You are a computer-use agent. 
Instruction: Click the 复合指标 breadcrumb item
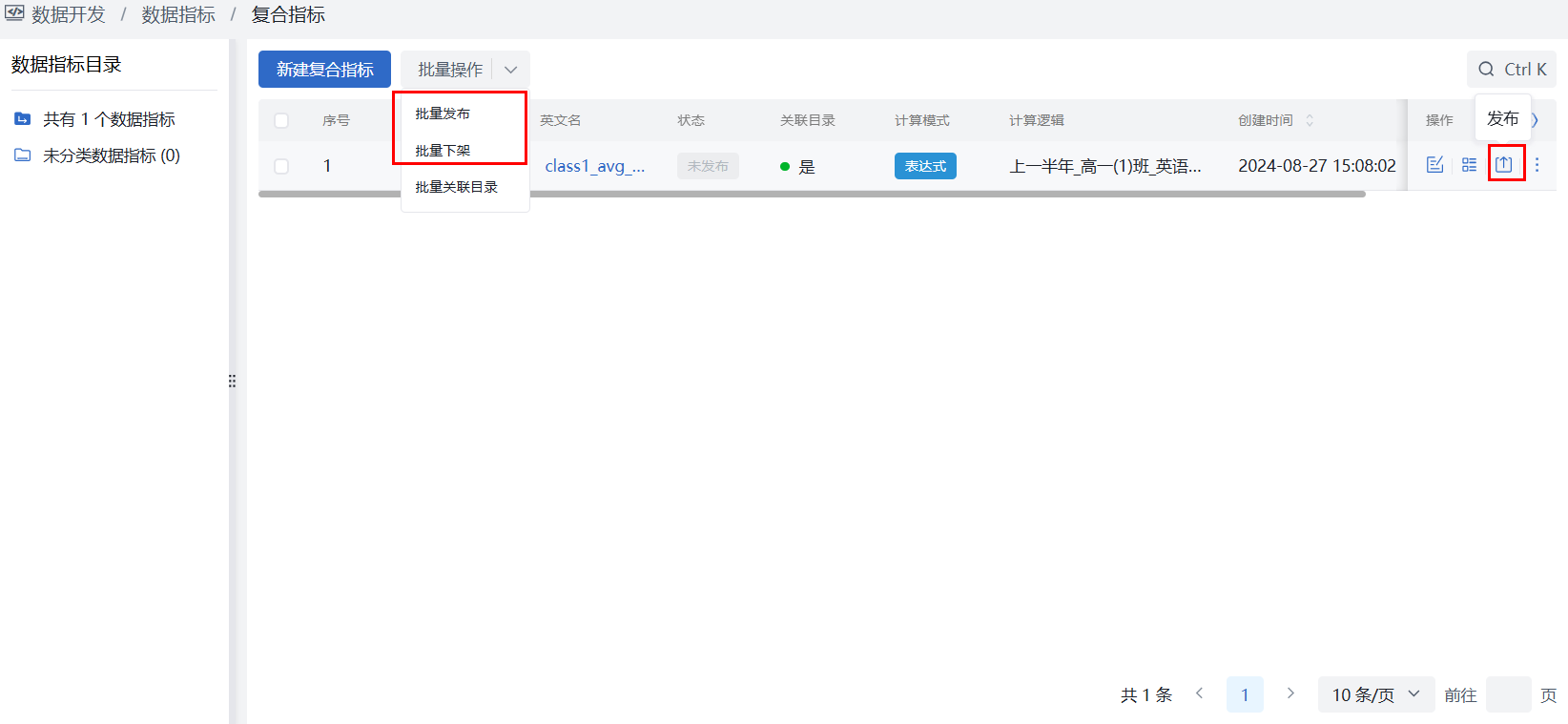pyautogui.click(x=288, y=14)
